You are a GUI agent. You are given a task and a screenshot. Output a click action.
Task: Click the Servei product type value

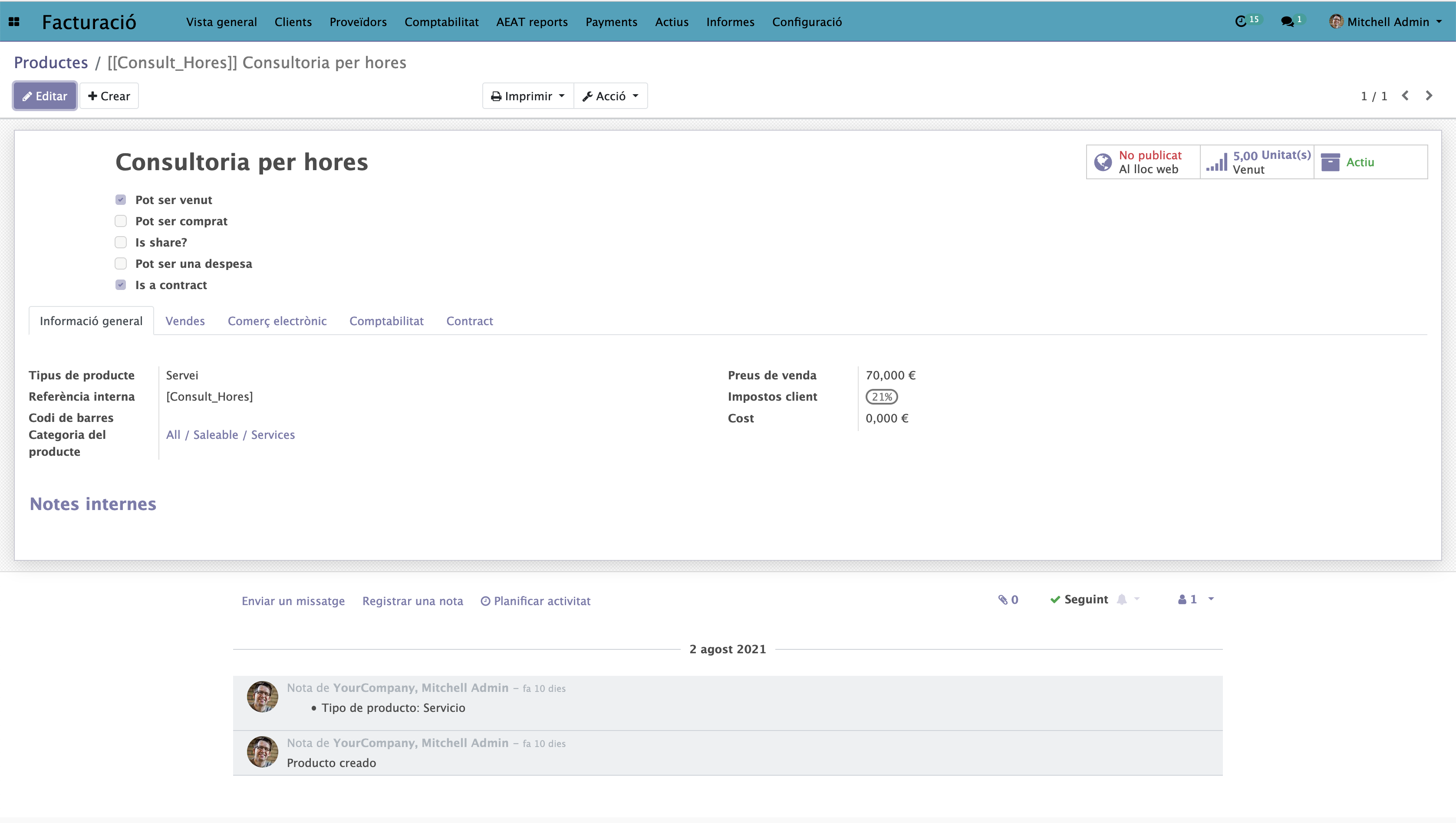pyautogui.click(x=182, y=375)
